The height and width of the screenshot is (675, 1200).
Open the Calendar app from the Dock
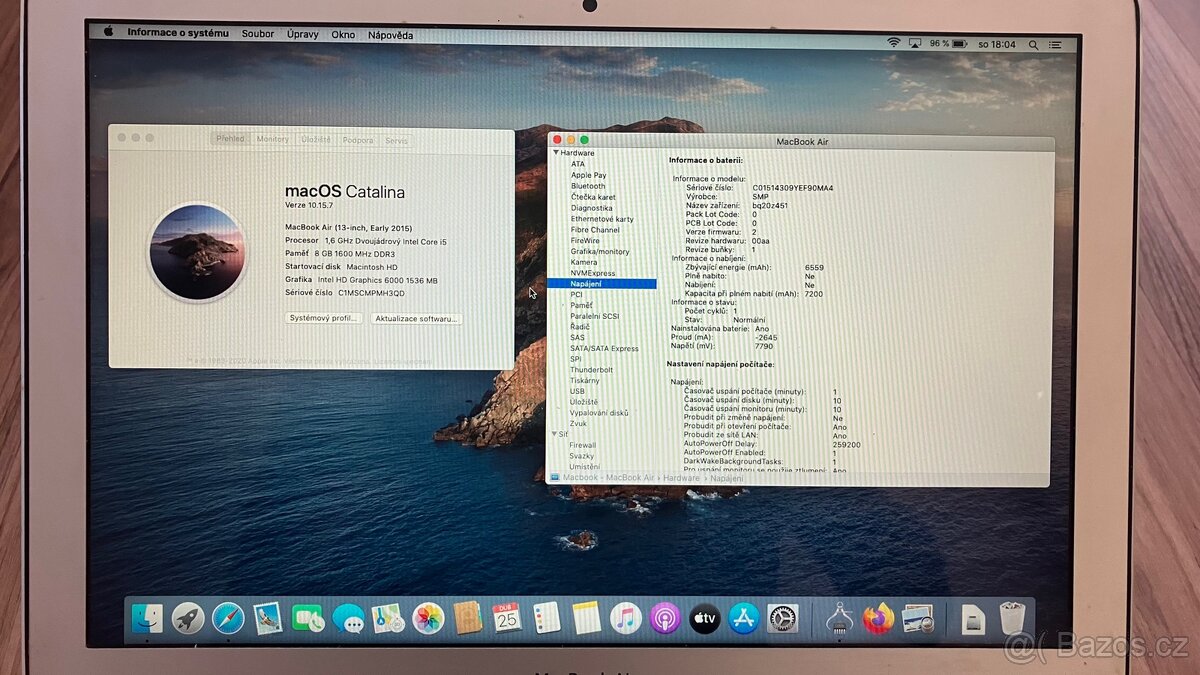[x=506, y=620]
